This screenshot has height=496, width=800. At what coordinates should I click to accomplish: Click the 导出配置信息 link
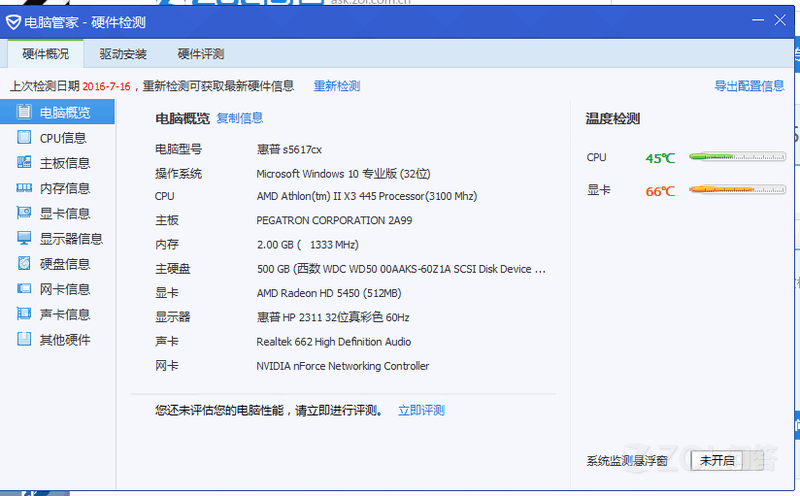click(749, 86)
